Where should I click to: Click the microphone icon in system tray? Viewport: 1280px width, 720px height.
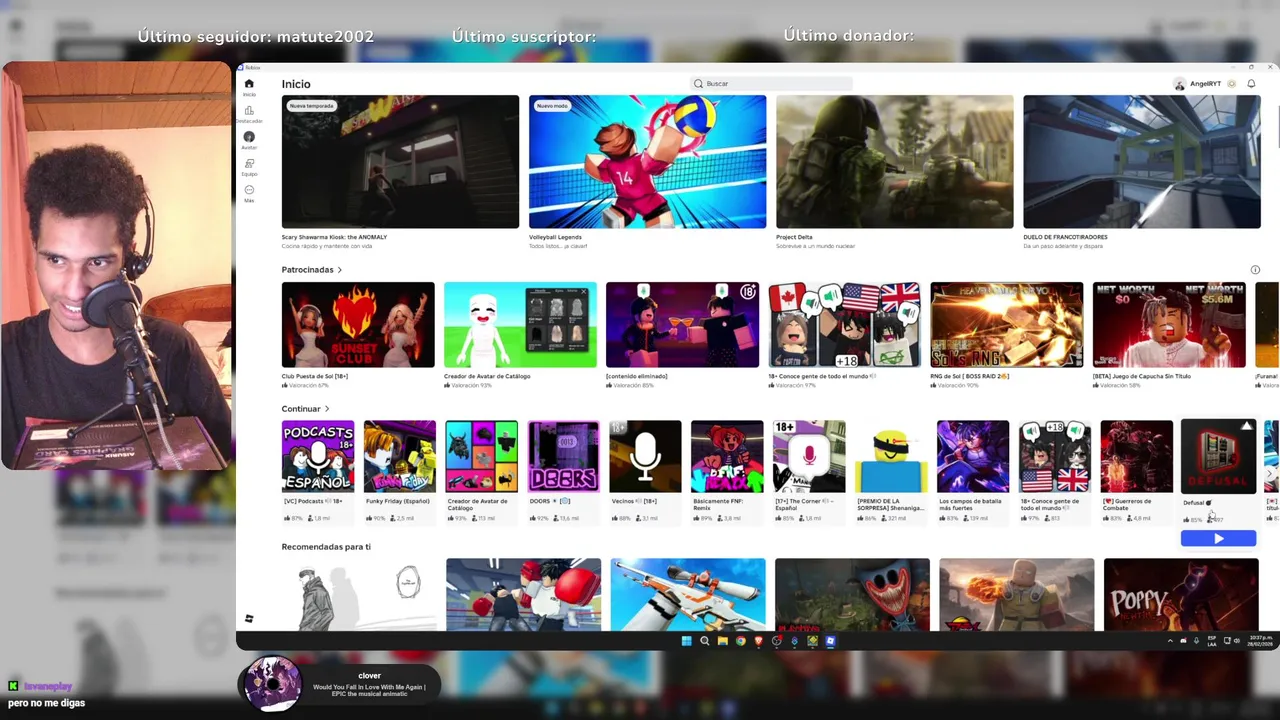[1196, 641]
